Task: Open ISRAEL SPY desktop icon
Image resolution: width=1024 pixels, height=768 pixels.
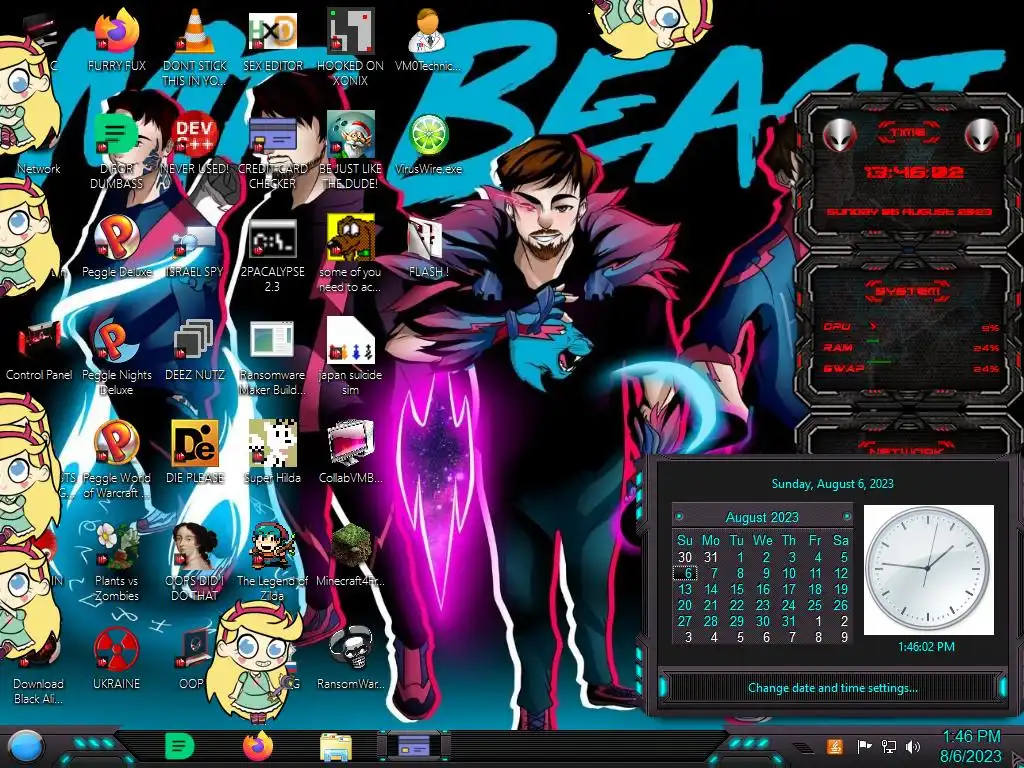Action: 195,239
